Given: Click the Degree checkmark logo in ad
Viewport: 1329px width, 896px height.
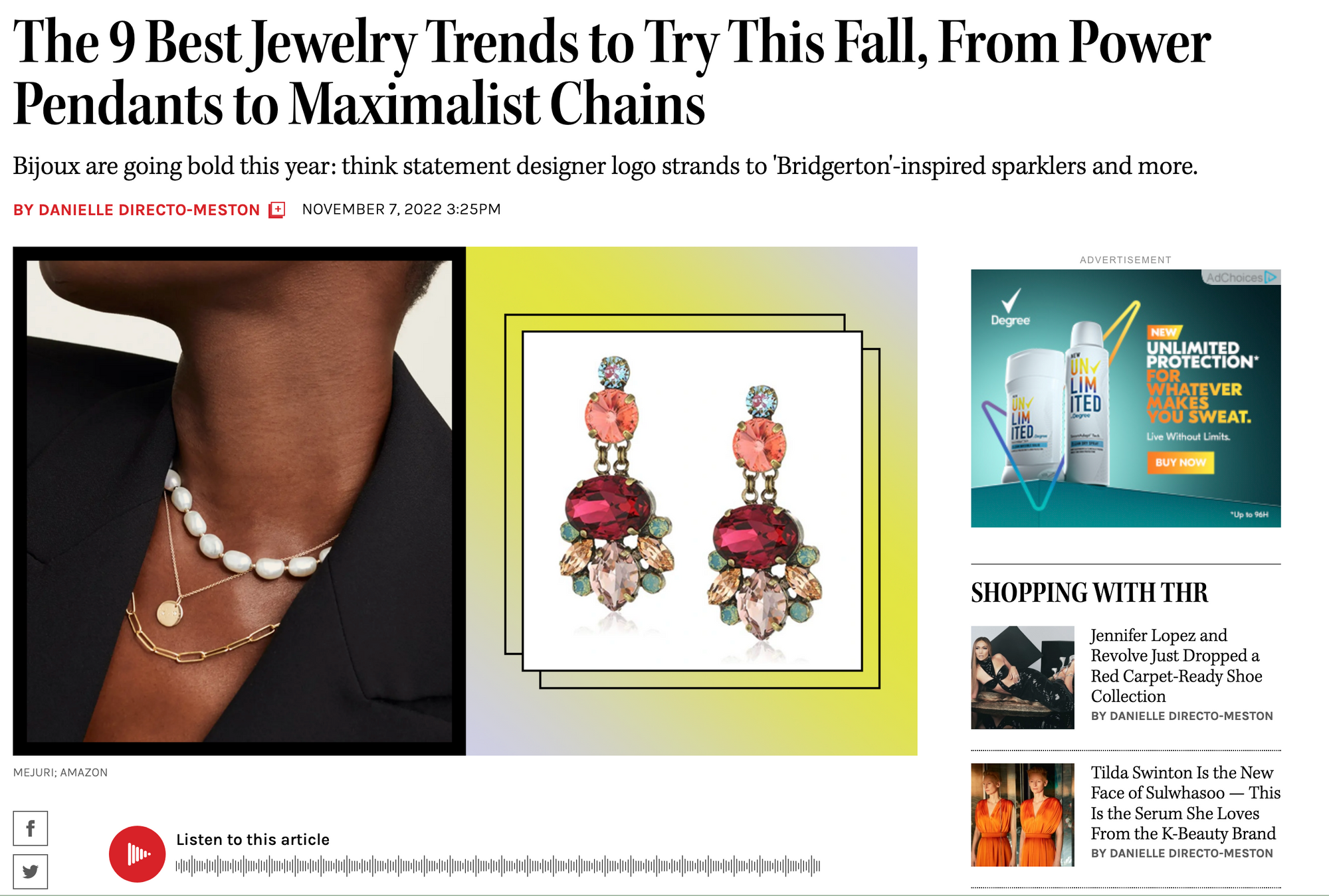Looking at the screenshot, I should click(x=1011, y=308).
